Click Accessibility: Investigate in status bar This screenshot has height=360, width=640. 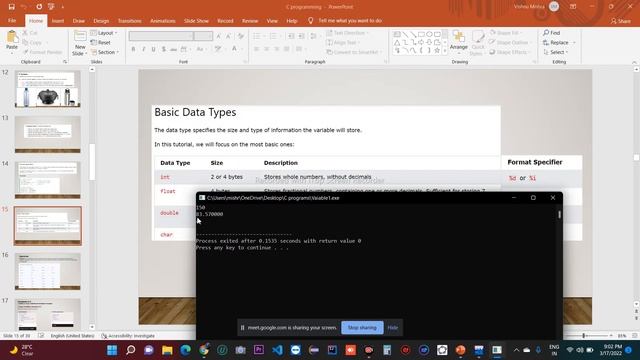[x=128, y=336]
